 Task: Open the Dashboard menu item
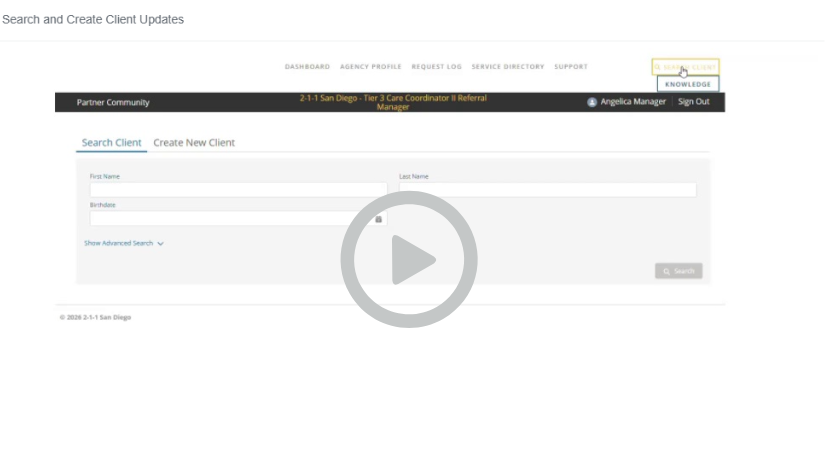coord(307,67)
